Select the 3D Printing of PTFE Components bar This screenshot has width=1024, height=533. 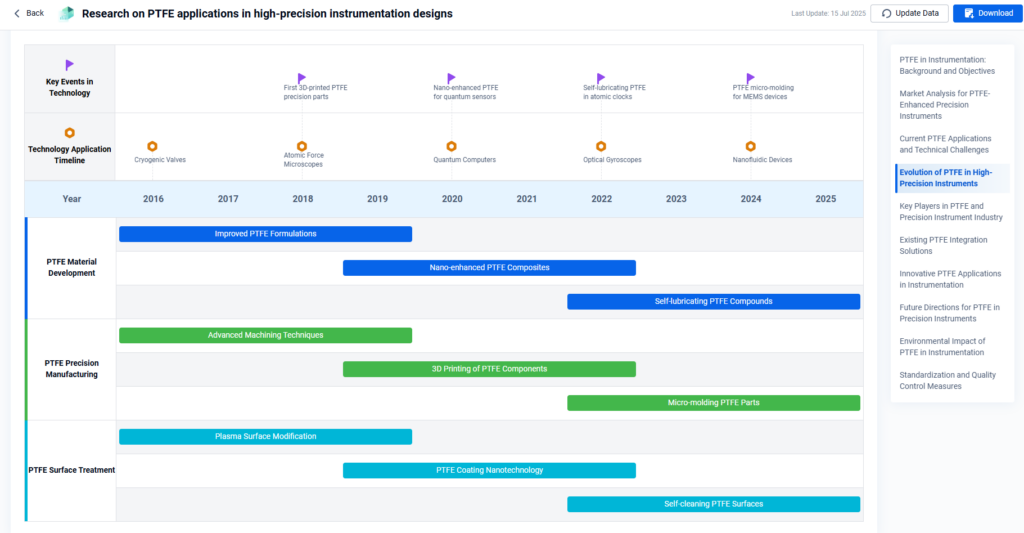[x=489, y=369]
